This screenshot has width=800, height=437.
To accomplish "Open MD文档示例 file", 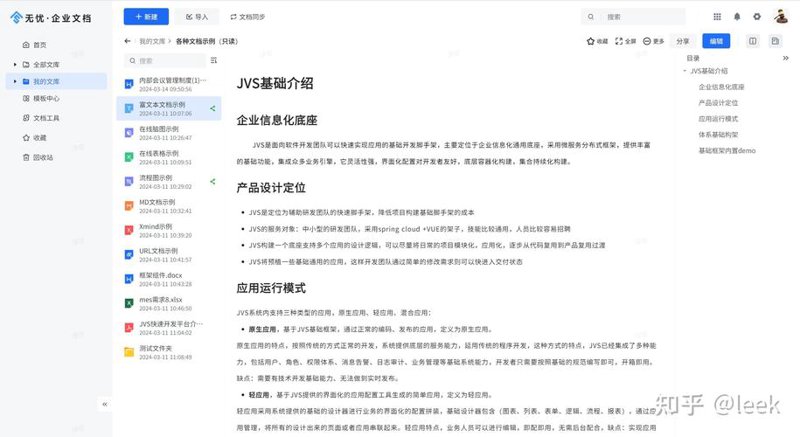I will coord(169,206).
